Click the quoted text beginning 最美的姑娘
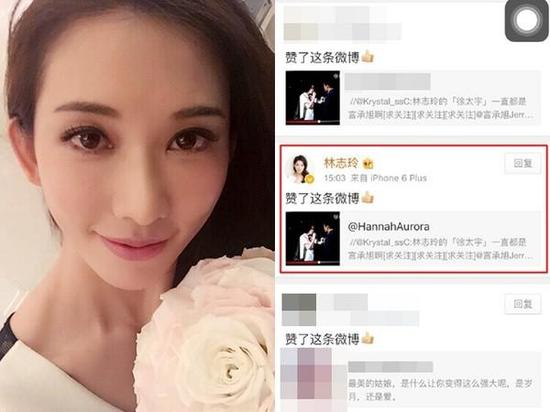550x412 pixels. [441, 390]
